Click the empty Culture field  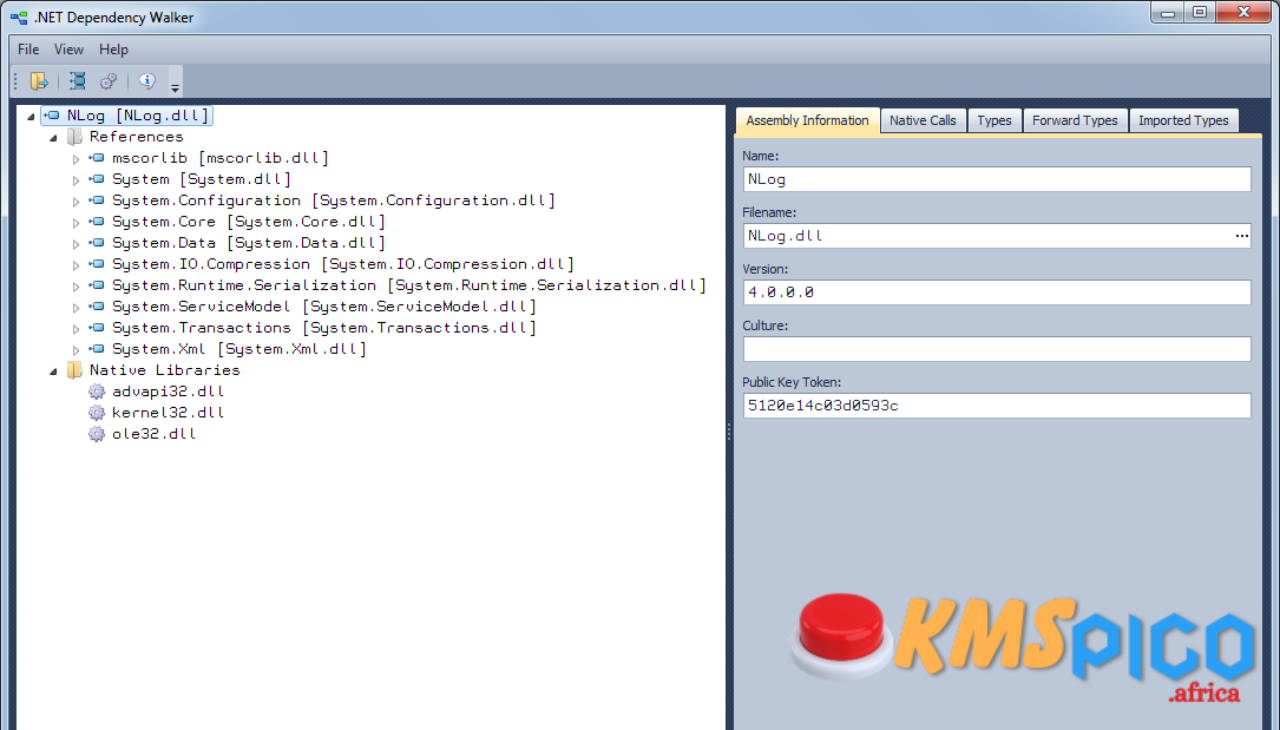[x=997, y=349]
